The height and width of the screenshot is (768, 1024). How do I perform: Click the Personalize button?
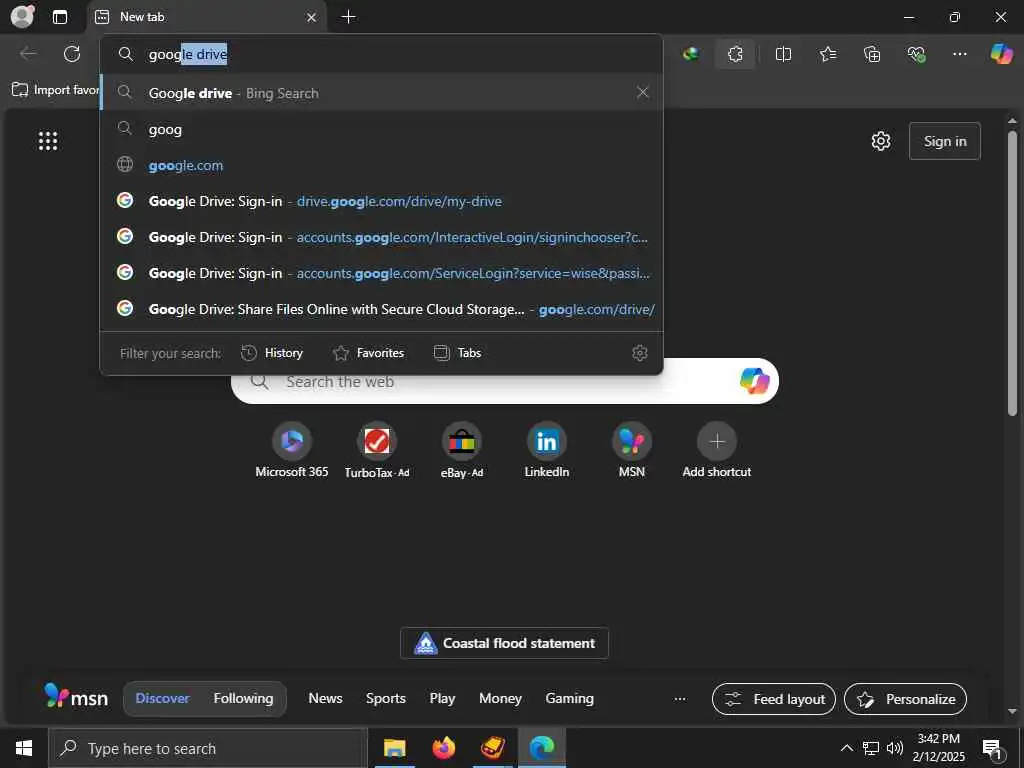click(905, 699)
